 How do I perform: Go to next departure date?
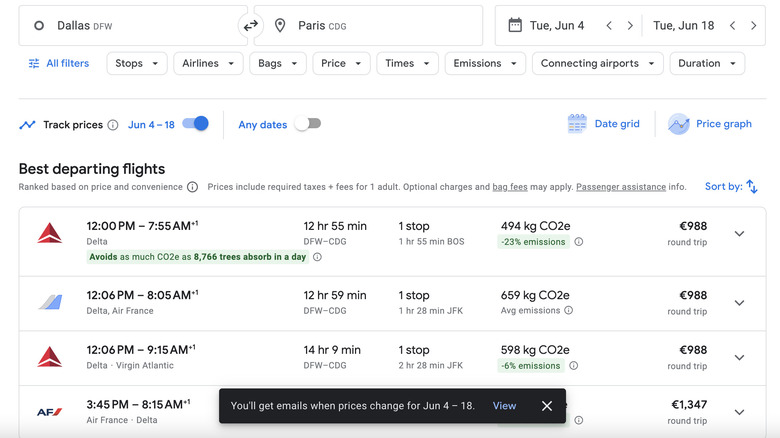point(630,26)
